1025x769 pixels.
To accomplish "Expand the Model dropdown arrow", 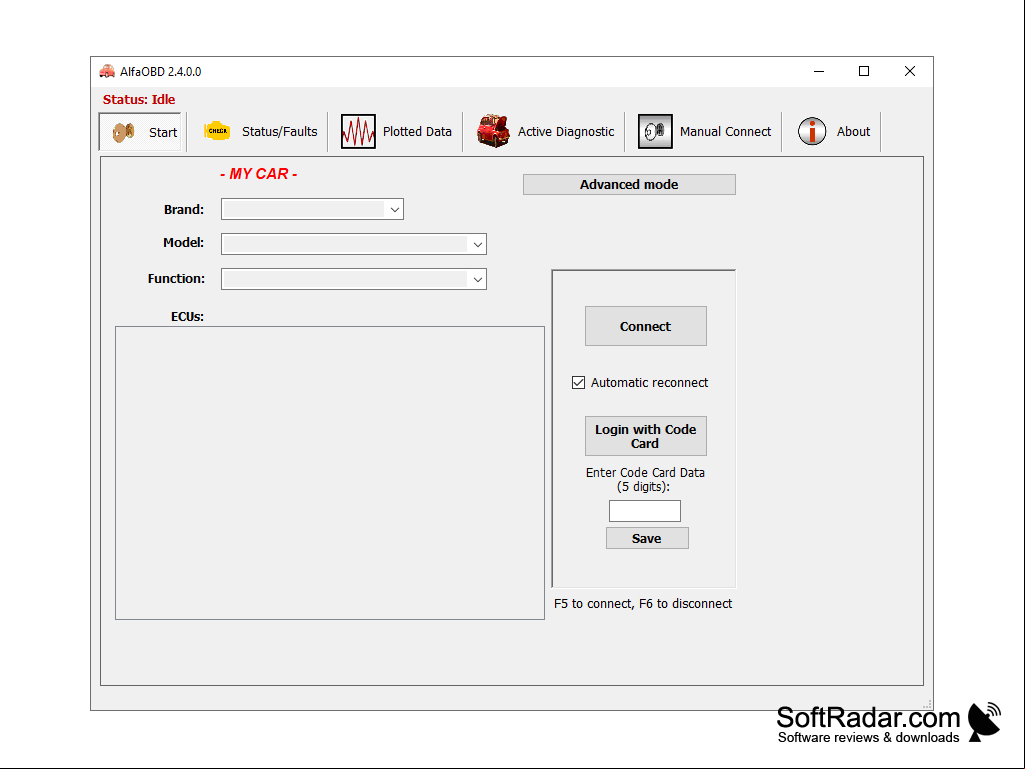I will click(x=477, y=245).
